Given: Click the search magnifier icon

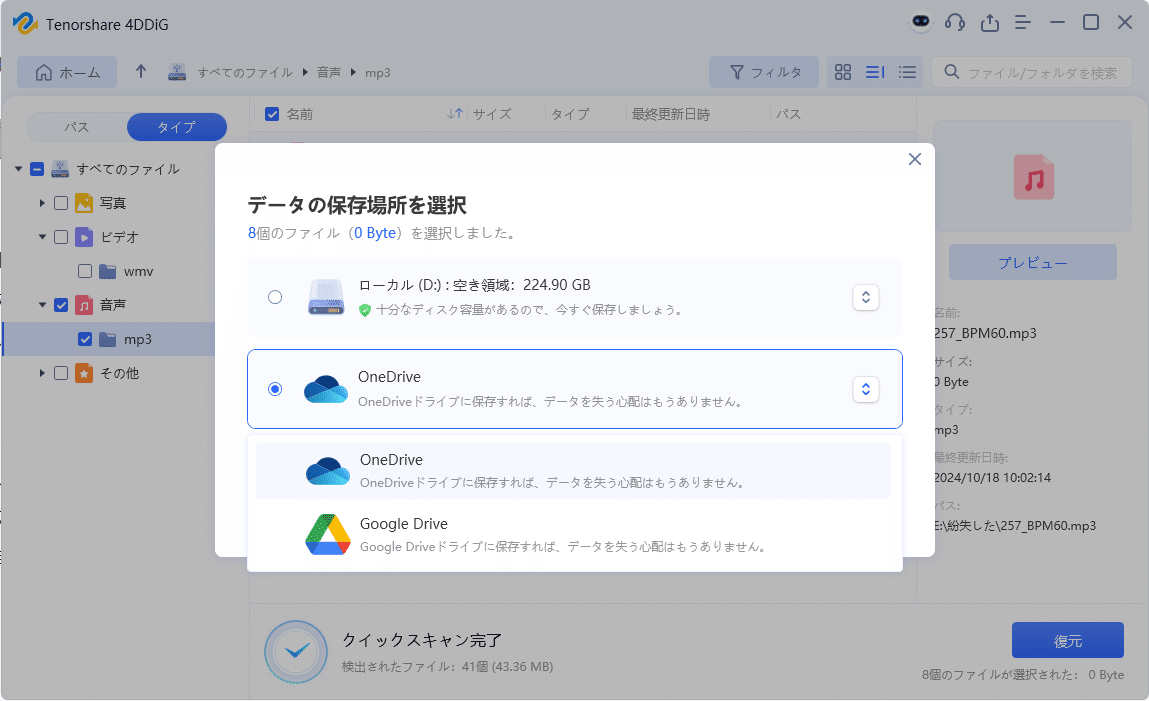Looking at the screenshot, I should (952, 72).
